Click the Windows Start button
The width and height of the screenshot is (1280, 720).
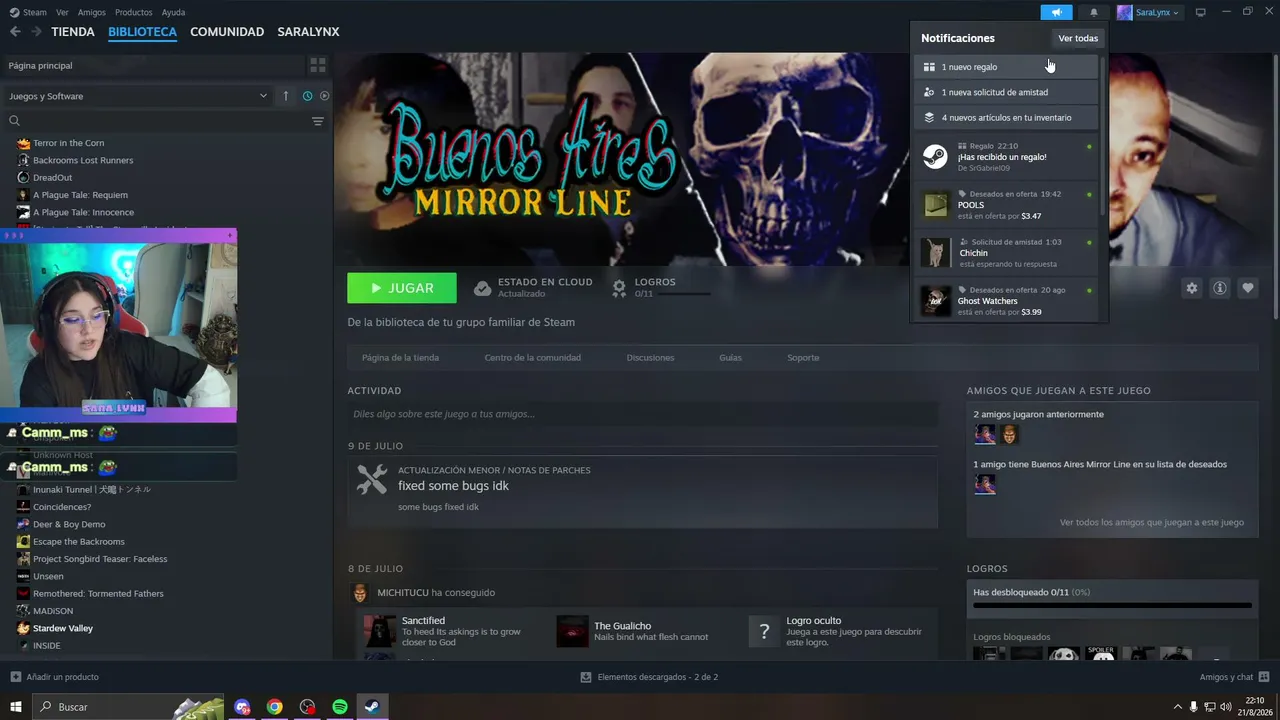click(16, 707)
